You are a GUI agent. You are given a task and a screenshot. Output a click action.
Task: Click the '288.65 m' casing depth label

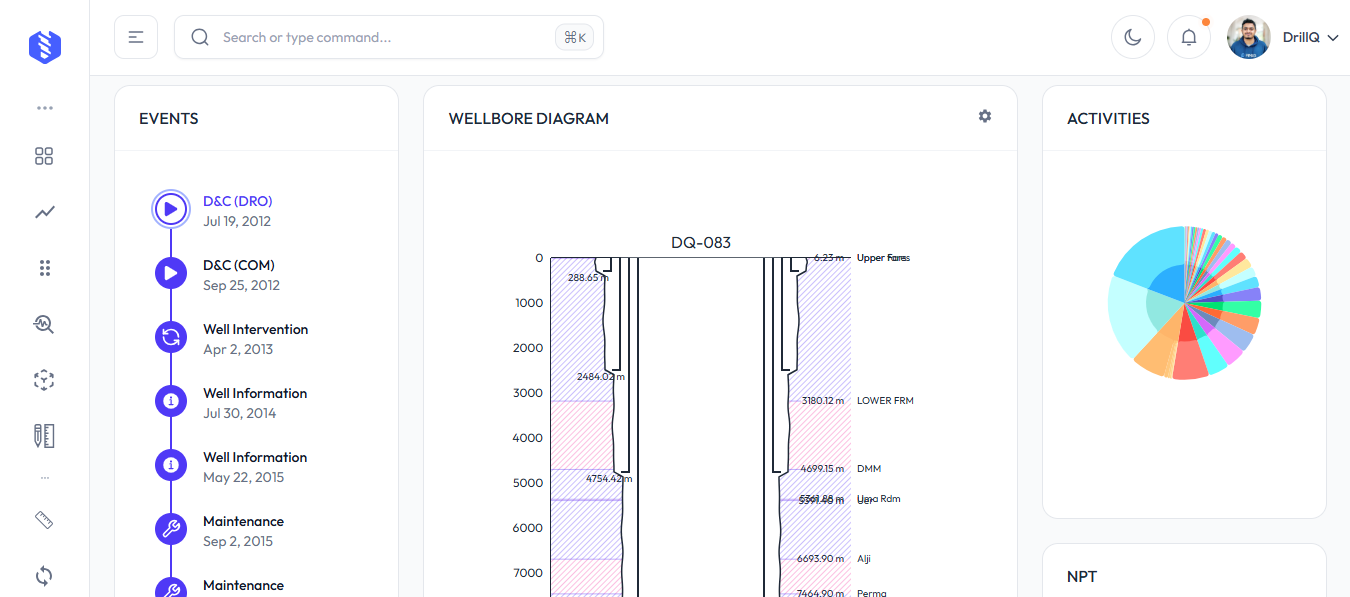(x=588, y=278)
